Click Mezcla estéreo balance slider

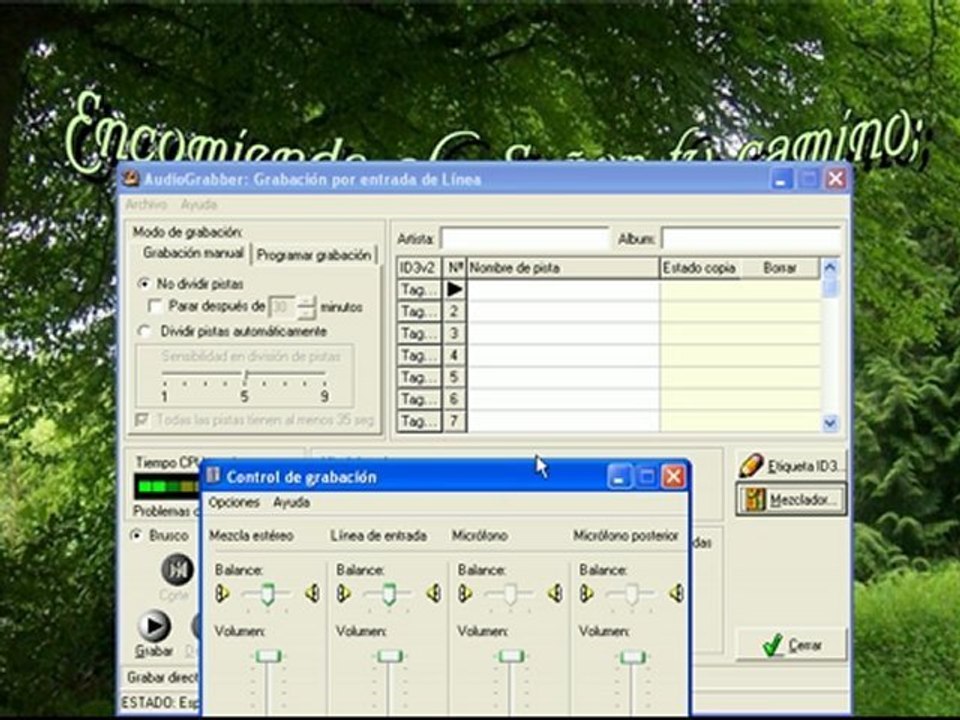coord(267,594)
